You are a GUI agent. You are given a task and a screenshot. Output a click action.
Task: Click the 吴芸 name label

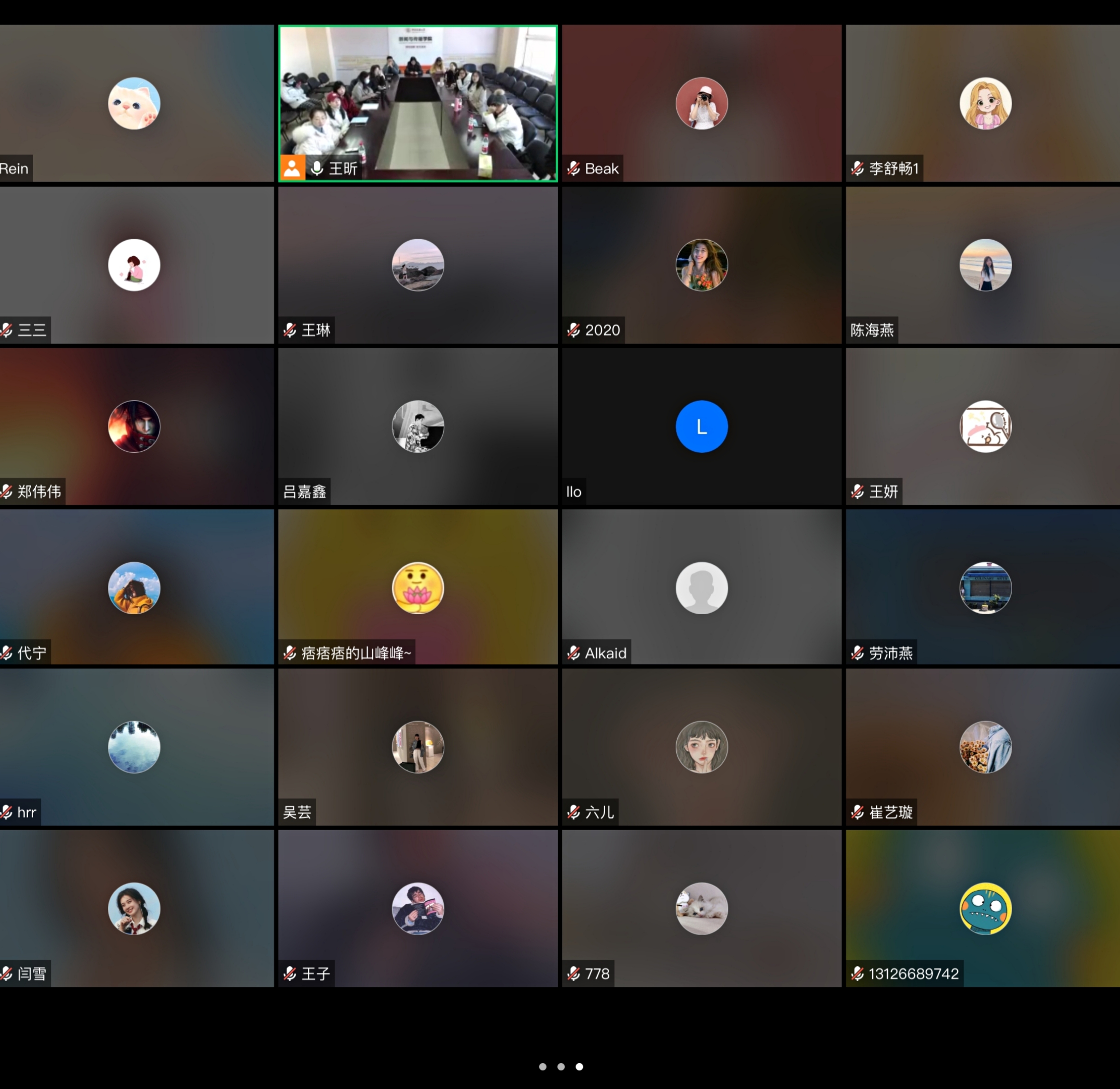[297, 812]
